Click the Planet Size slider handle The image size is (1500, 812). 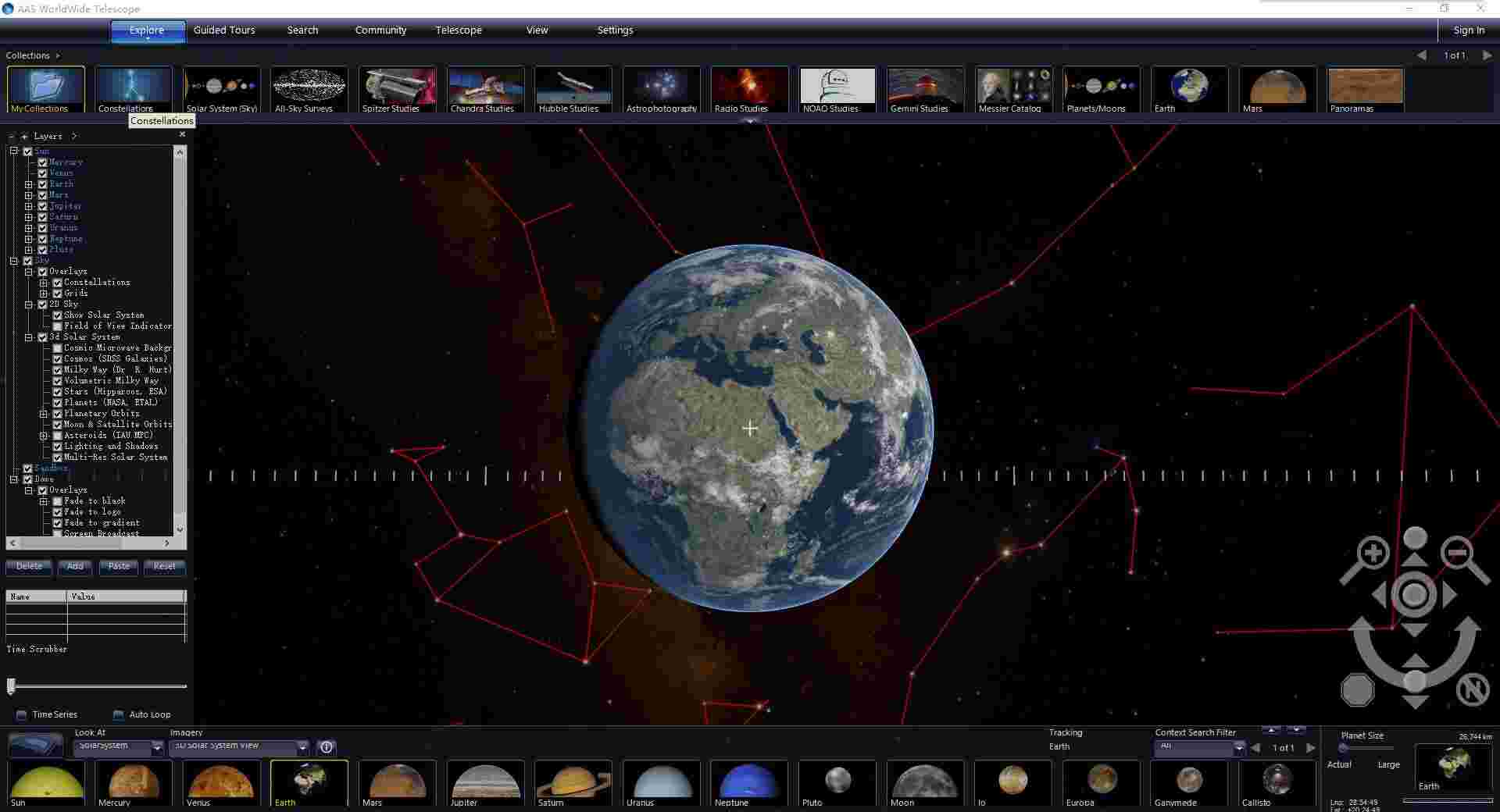(1345, 749)
